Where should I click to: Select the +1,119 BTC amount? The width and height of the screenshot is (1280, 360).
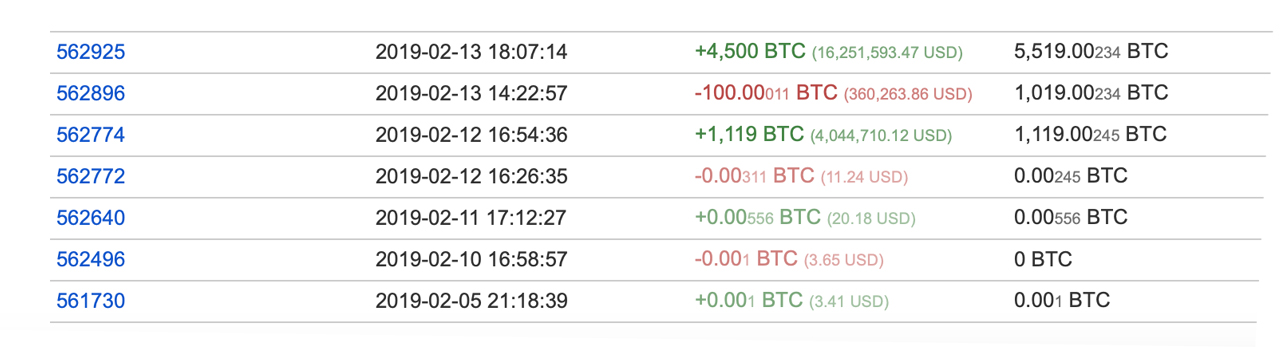coord(749,135)
